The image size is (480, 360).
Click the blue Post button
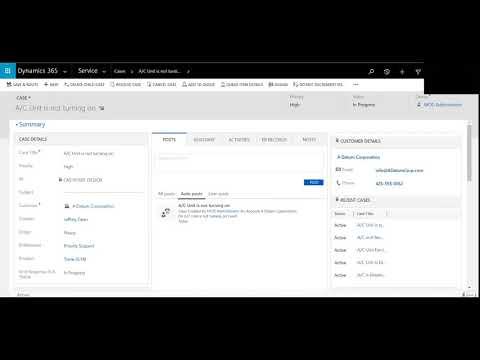click(314, 182)
